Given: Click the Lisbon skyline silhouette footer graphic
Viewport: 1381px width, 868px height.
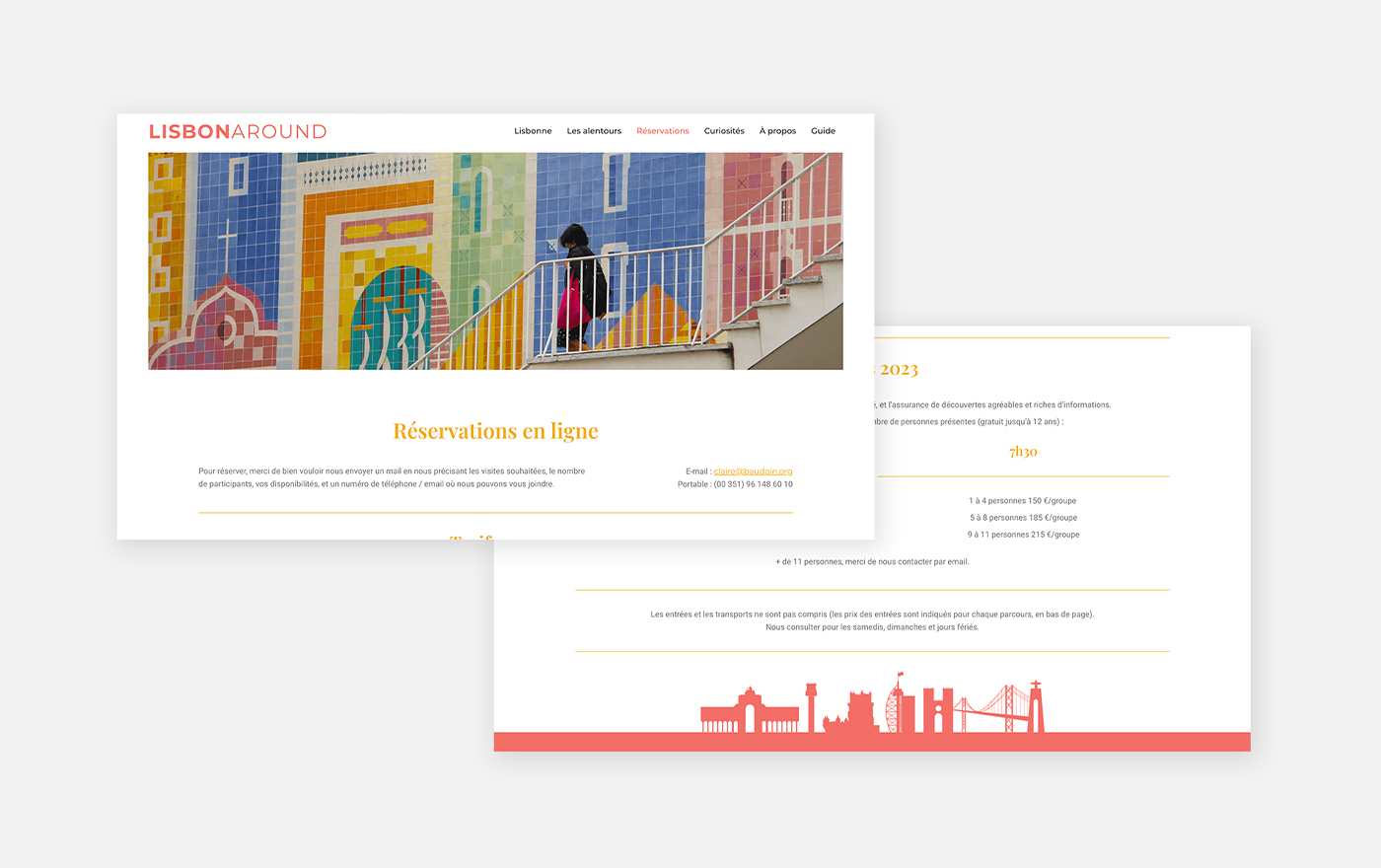Looking at the screenshot, I should click(x=872, y=703).
